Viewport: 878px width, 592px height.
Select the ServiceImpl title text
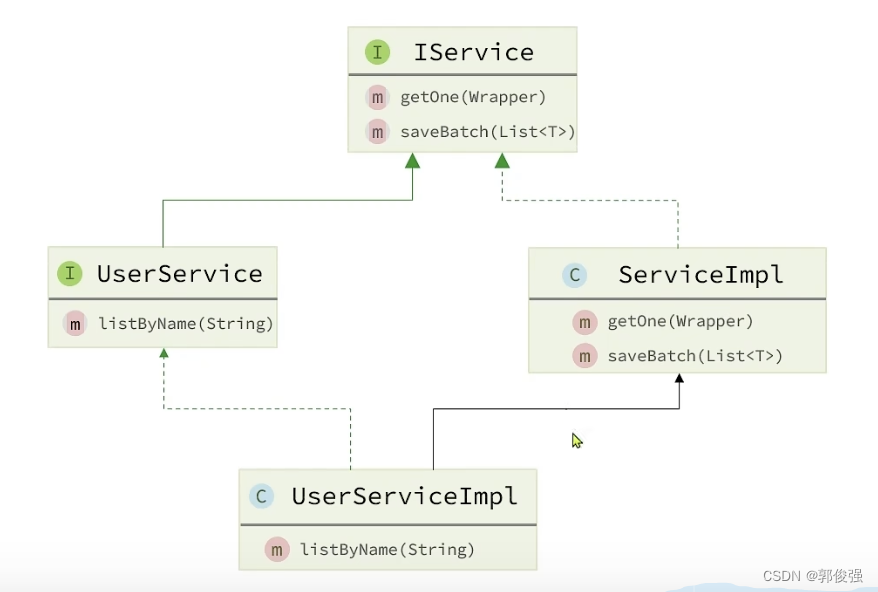(x=700, y=275)
